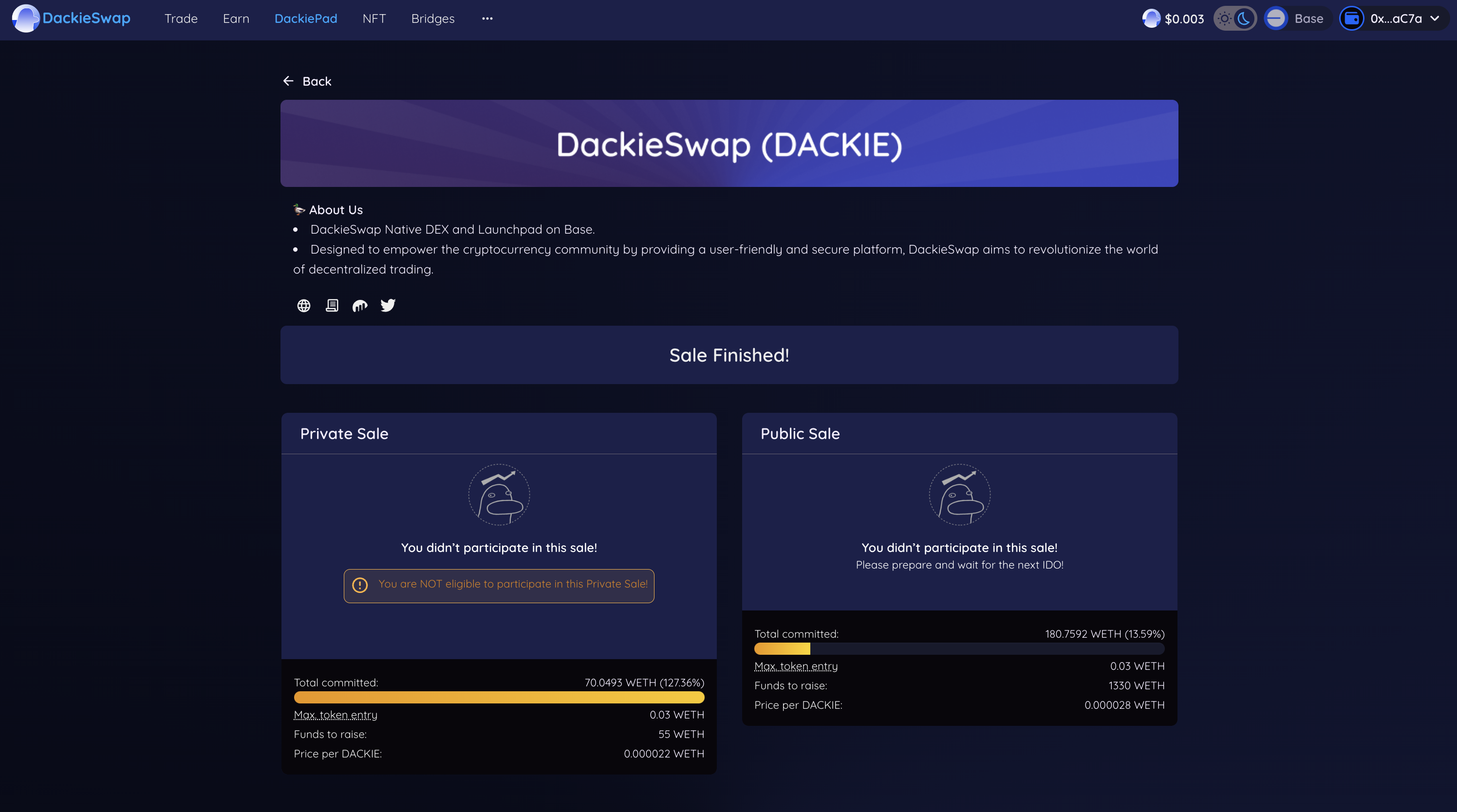Click the Private Sale committed progress bar
This screenshot has height=812, width=1457.
499,697
